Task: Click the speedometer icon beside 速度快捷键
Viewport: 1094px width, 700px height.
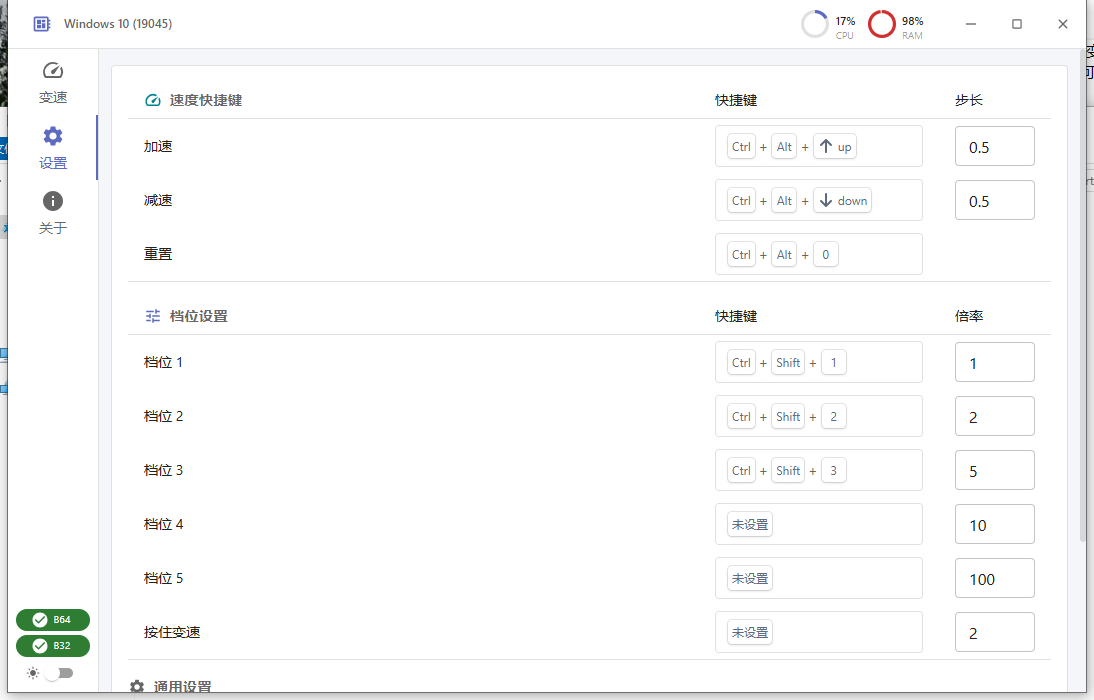Action: coord(153,100)
